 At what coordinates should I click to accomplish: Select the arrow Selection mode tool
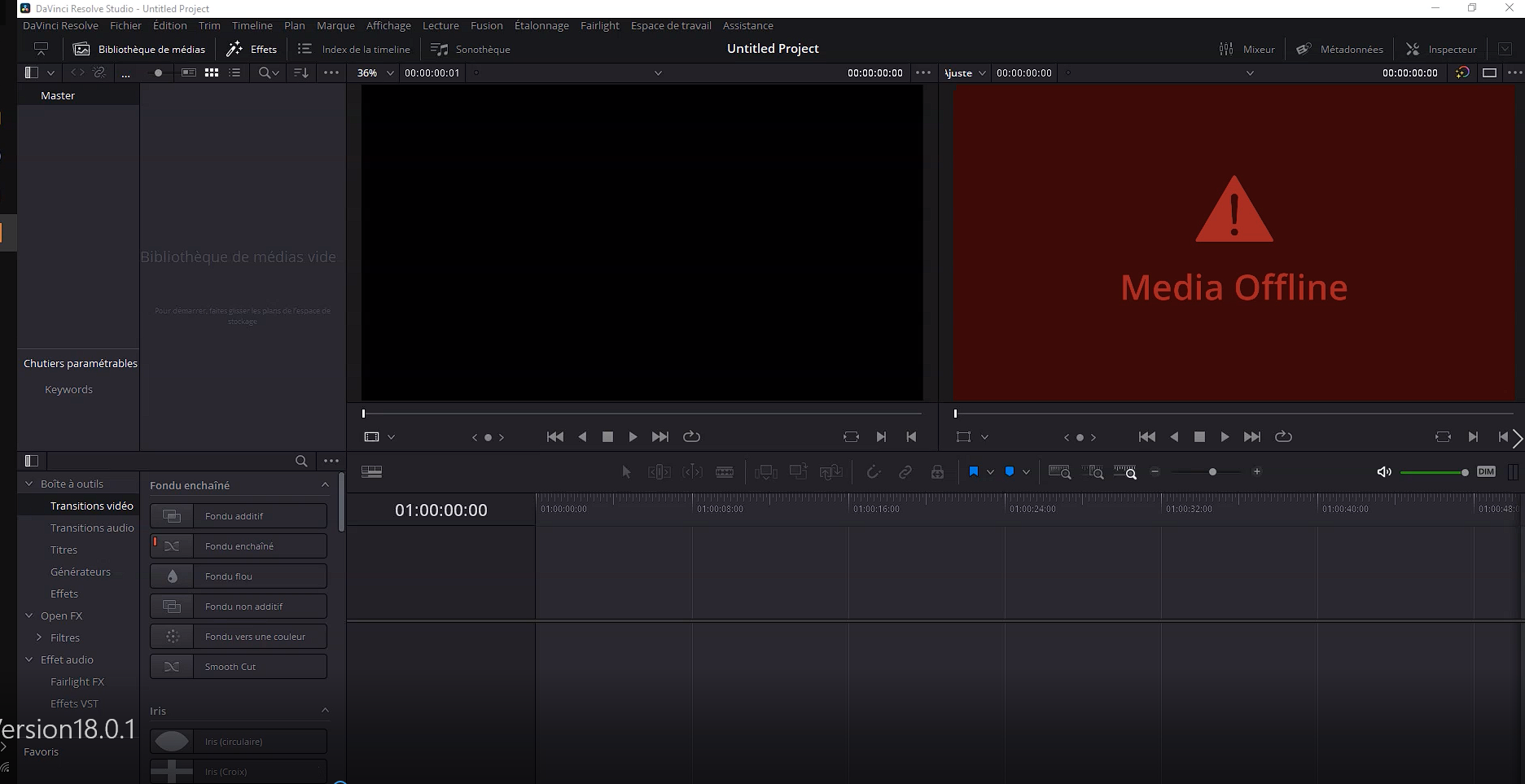(626, 472)
